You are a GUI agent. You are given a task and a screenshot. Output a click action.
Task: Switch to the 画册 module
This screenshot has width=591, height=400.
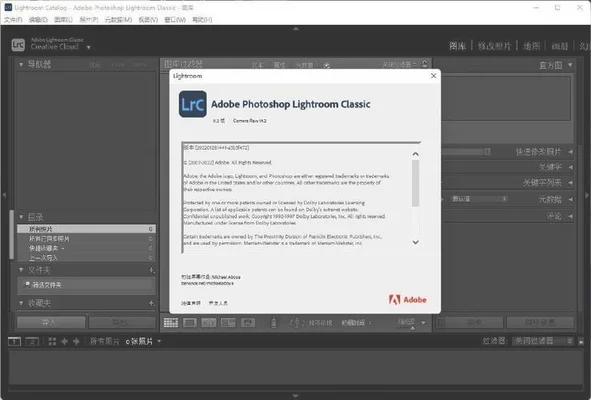(560, 46)
